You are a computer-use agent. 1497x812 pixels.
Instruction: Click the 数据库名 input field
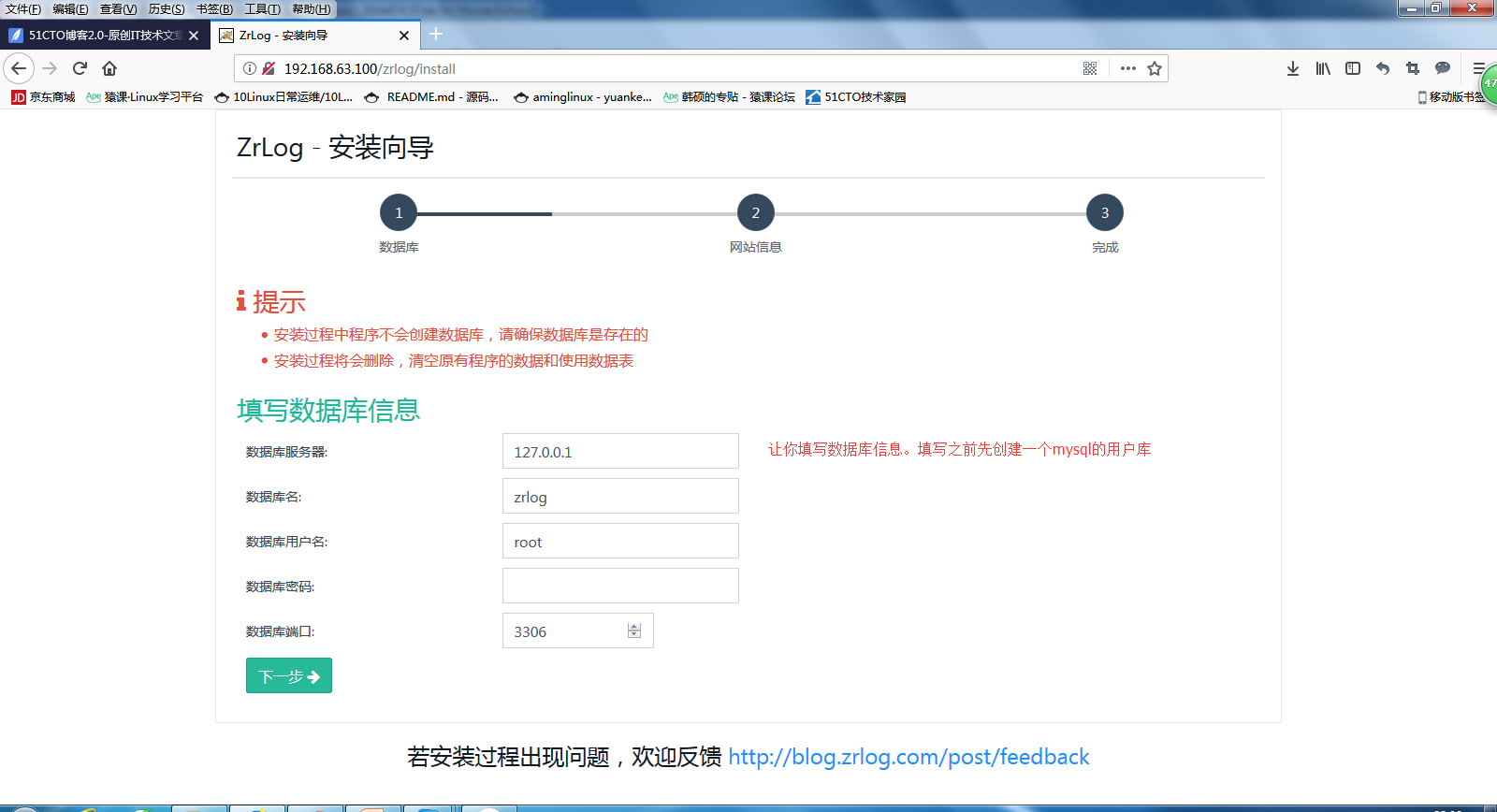pyautogui.click(x=620, y=496)
